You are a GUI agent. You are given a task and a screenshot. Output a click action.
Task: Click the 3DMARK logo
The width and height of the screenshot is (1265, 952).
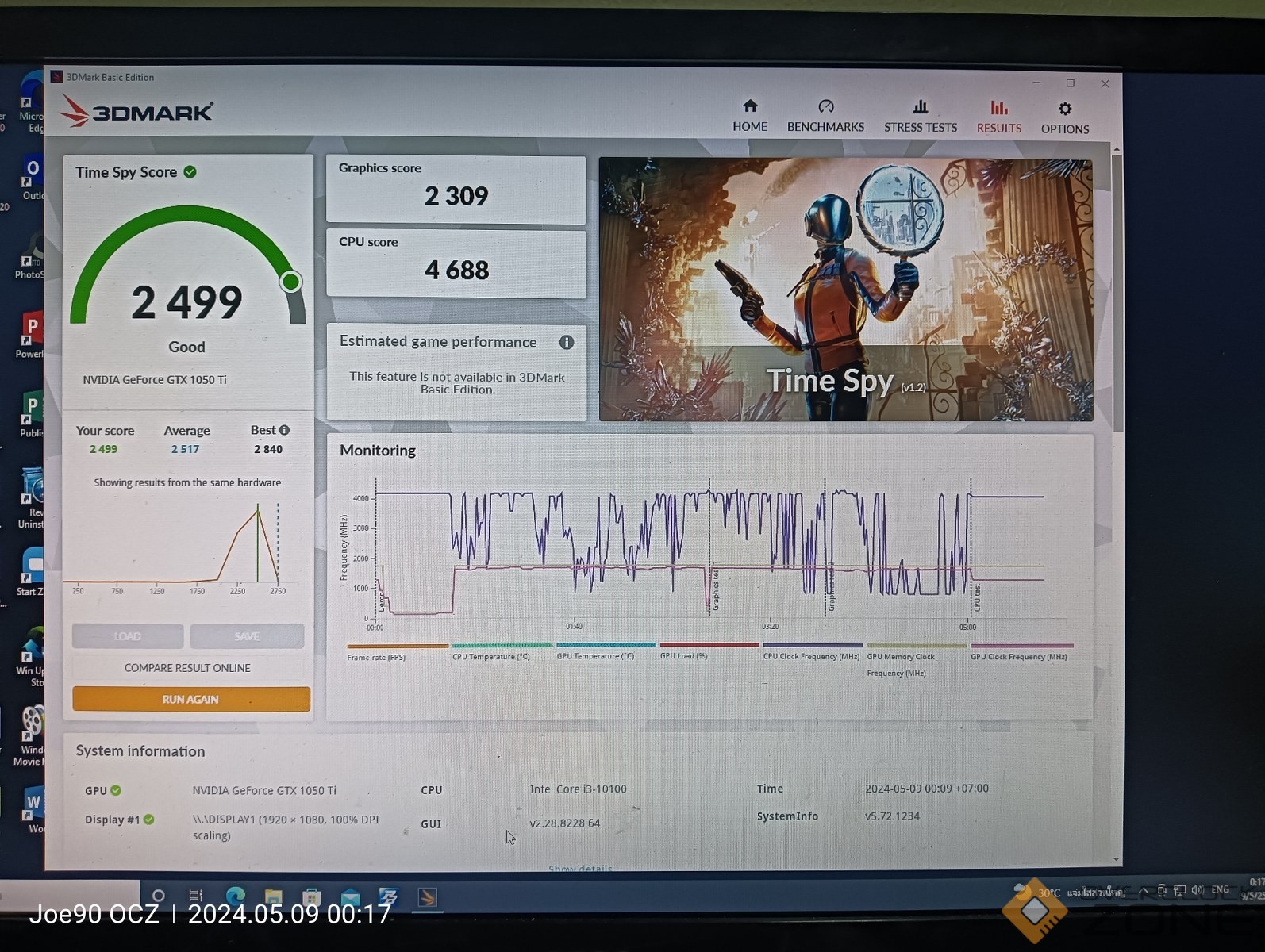[x=136, y=112]
